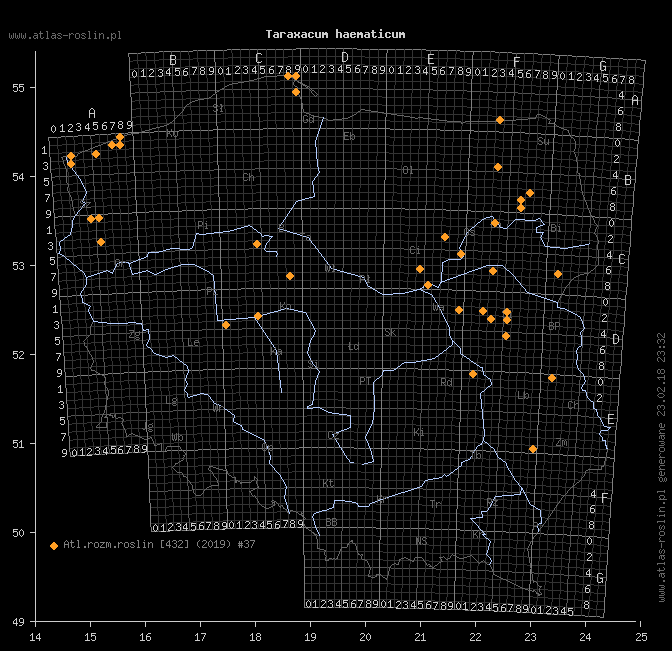Click the orange diamond in the legend

pyautogui.click(x=54, y=546)
